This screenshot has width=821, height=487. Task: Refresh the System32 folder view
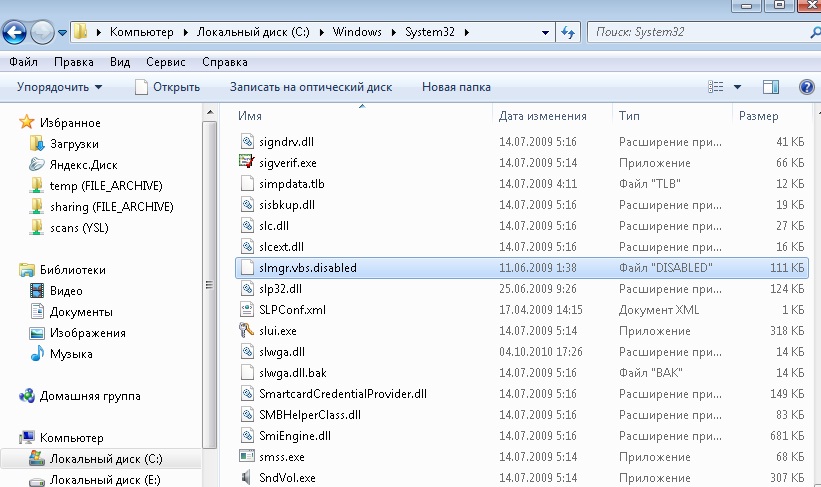click(x=568, y=32)
